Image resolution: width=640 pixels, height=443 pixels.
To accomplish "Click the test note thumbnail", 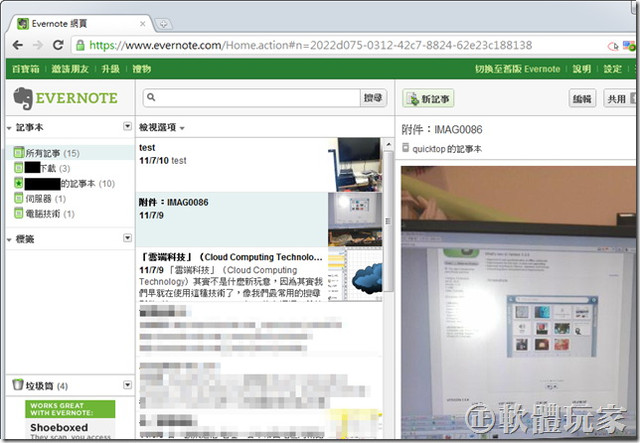I will point(355,165).
